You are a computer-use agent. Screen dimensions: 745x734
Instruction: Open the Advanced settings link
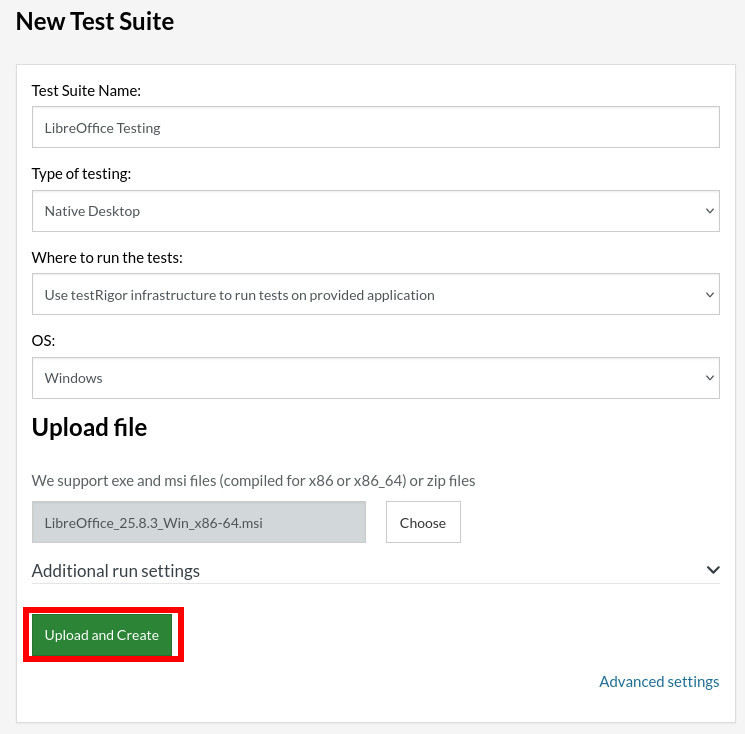(x=658, y=682)
